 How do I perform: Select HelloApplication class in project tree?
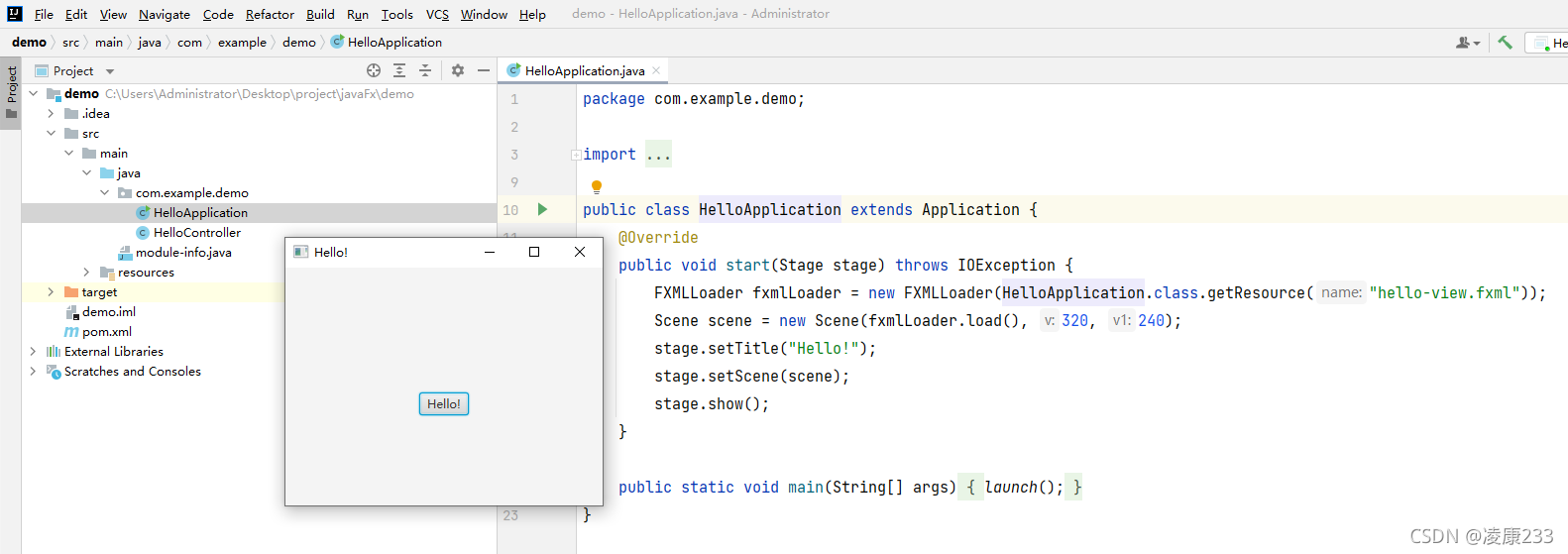pyautogui.click(x=200, y=212)
